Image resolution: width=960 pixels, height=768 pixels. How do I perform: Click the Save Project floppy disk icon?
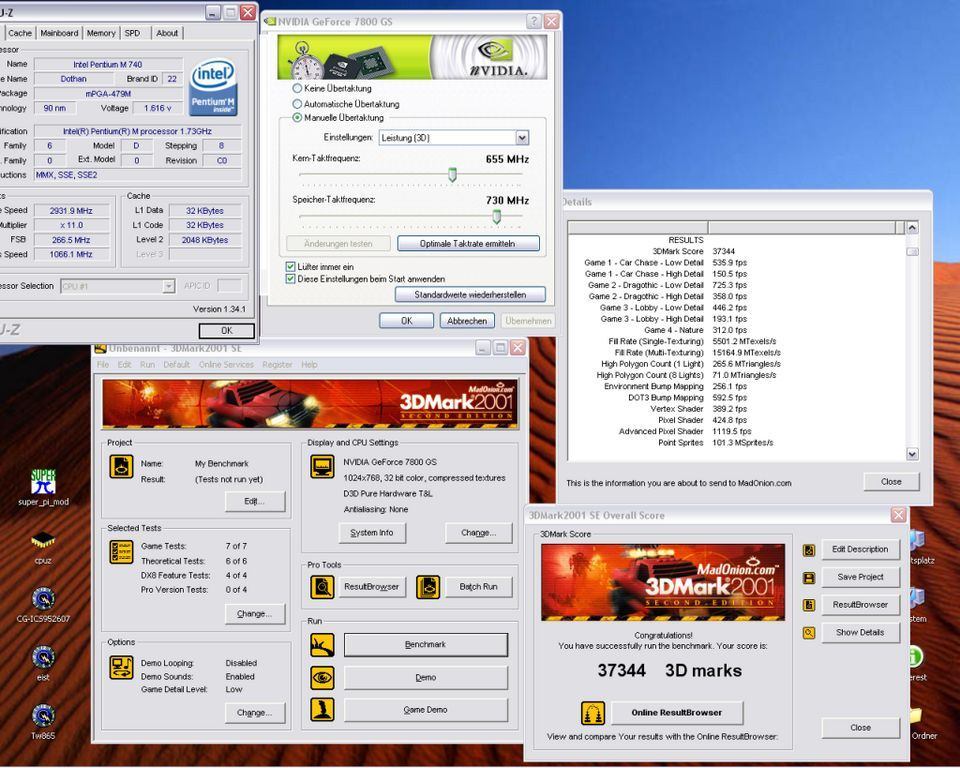click(809, 578)
